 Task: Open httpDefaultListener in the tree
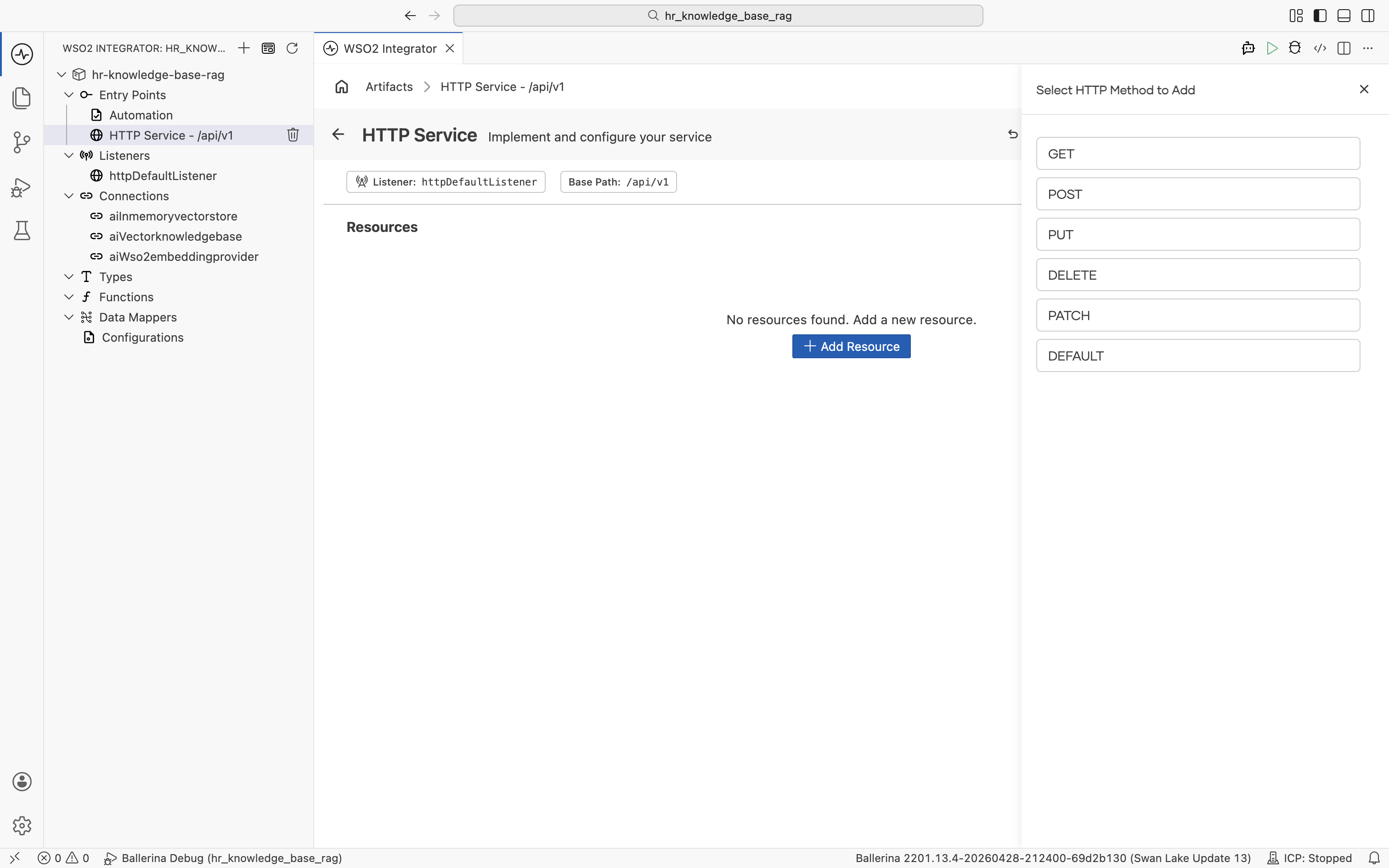coord(179,175)
